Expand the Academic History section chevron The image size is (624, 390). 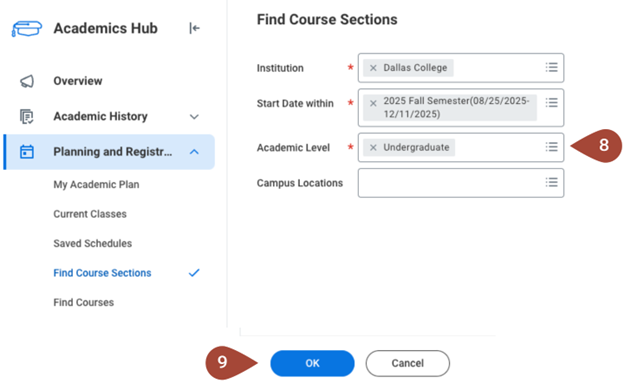[194, 117]
